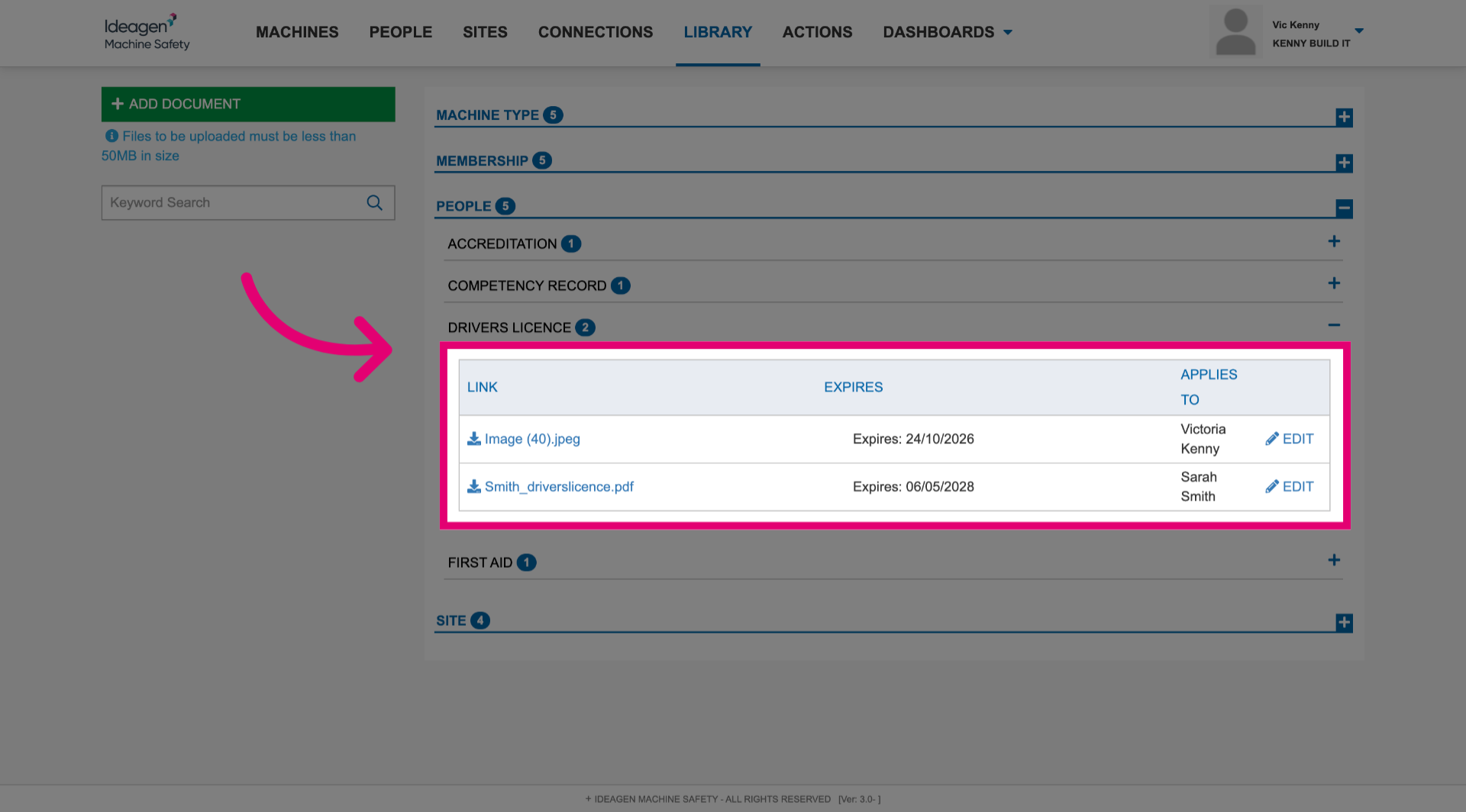Click the KENNY BUILD IT company name
This screenshot has width=1466, height=812.
point(1311,43)
